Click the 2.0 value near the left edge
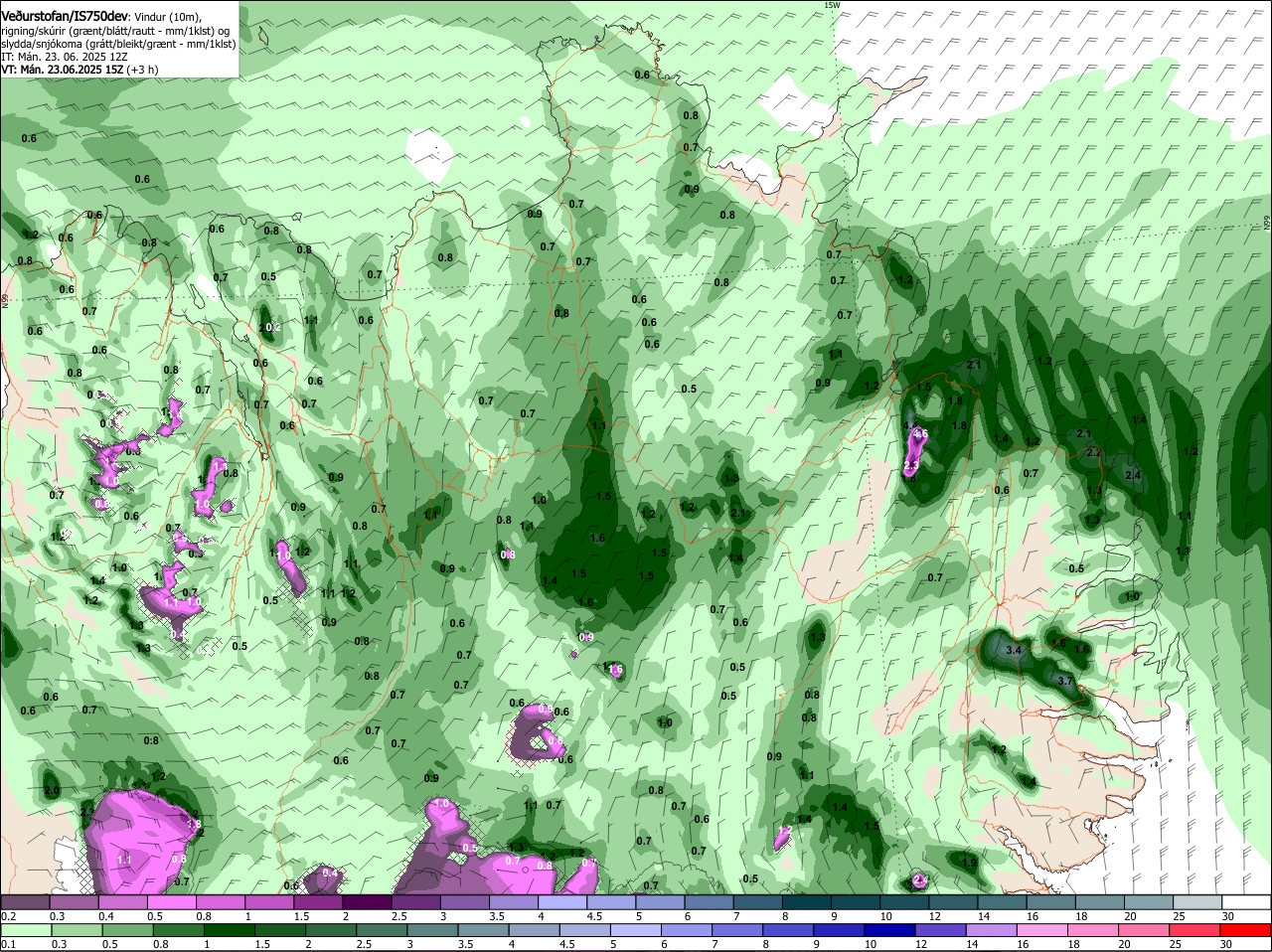This screenshot has width=1272, height=952. 53,791
